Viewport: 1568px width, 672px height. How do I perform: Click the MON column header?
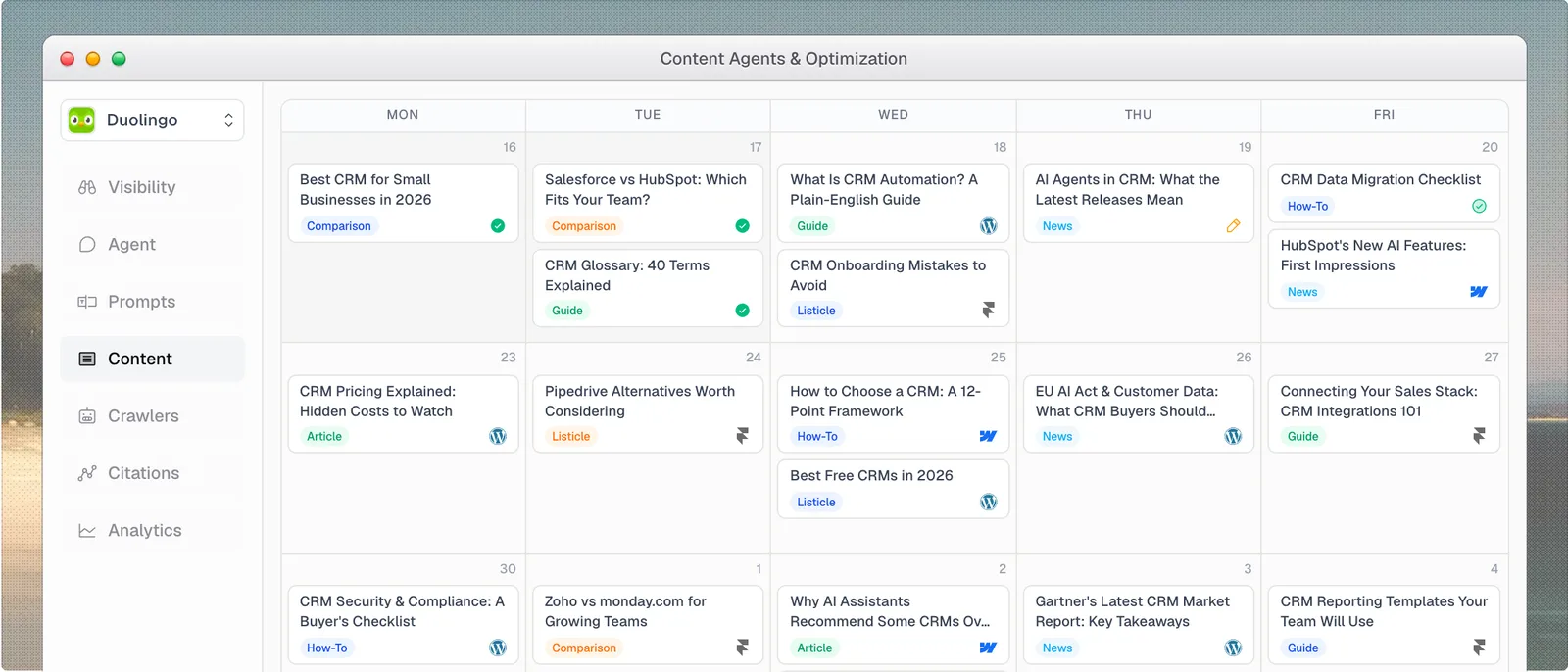point(403,115)
